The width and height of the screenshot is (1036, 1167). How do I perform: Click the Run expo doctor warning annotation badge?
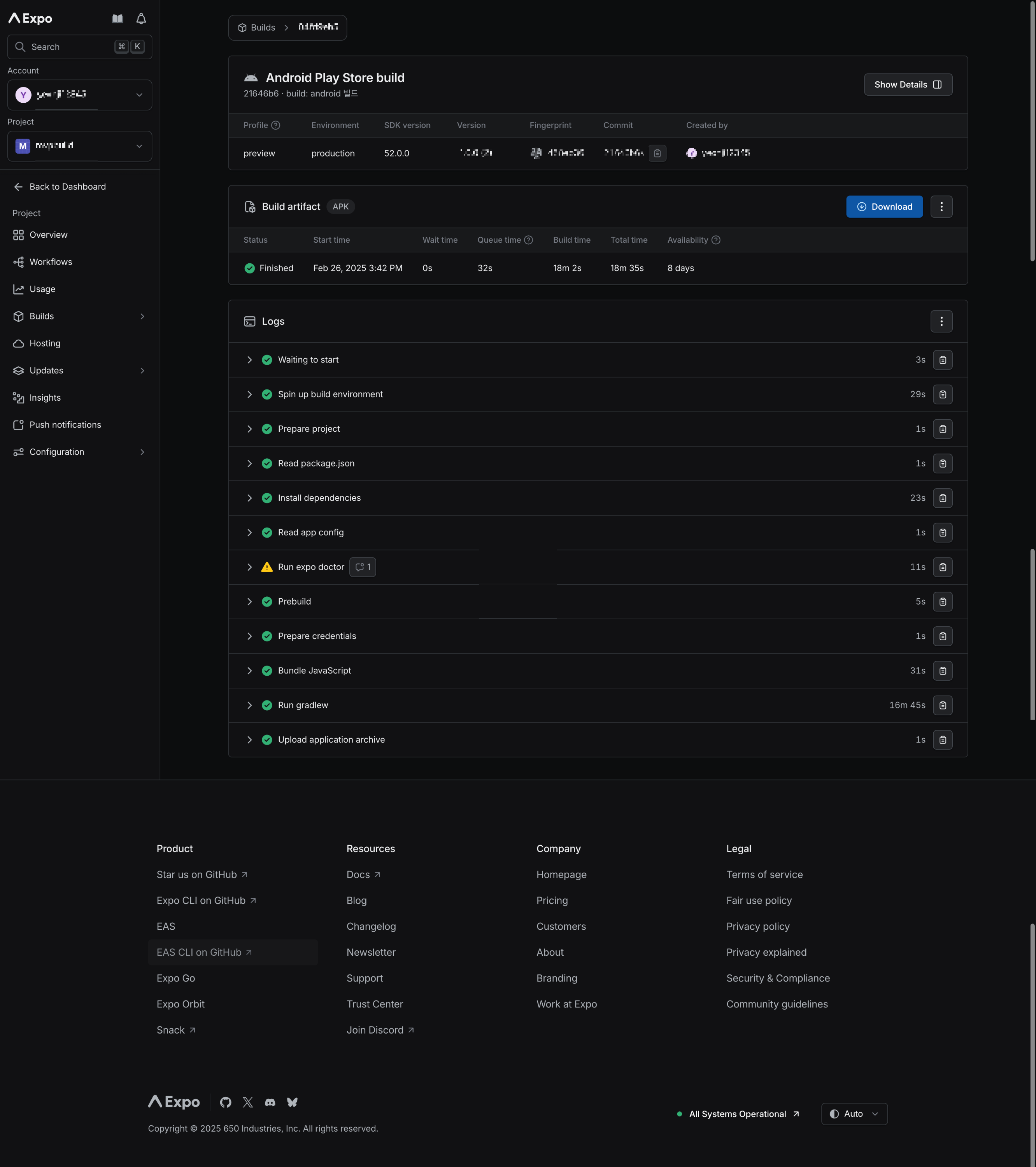click(363, 567)
